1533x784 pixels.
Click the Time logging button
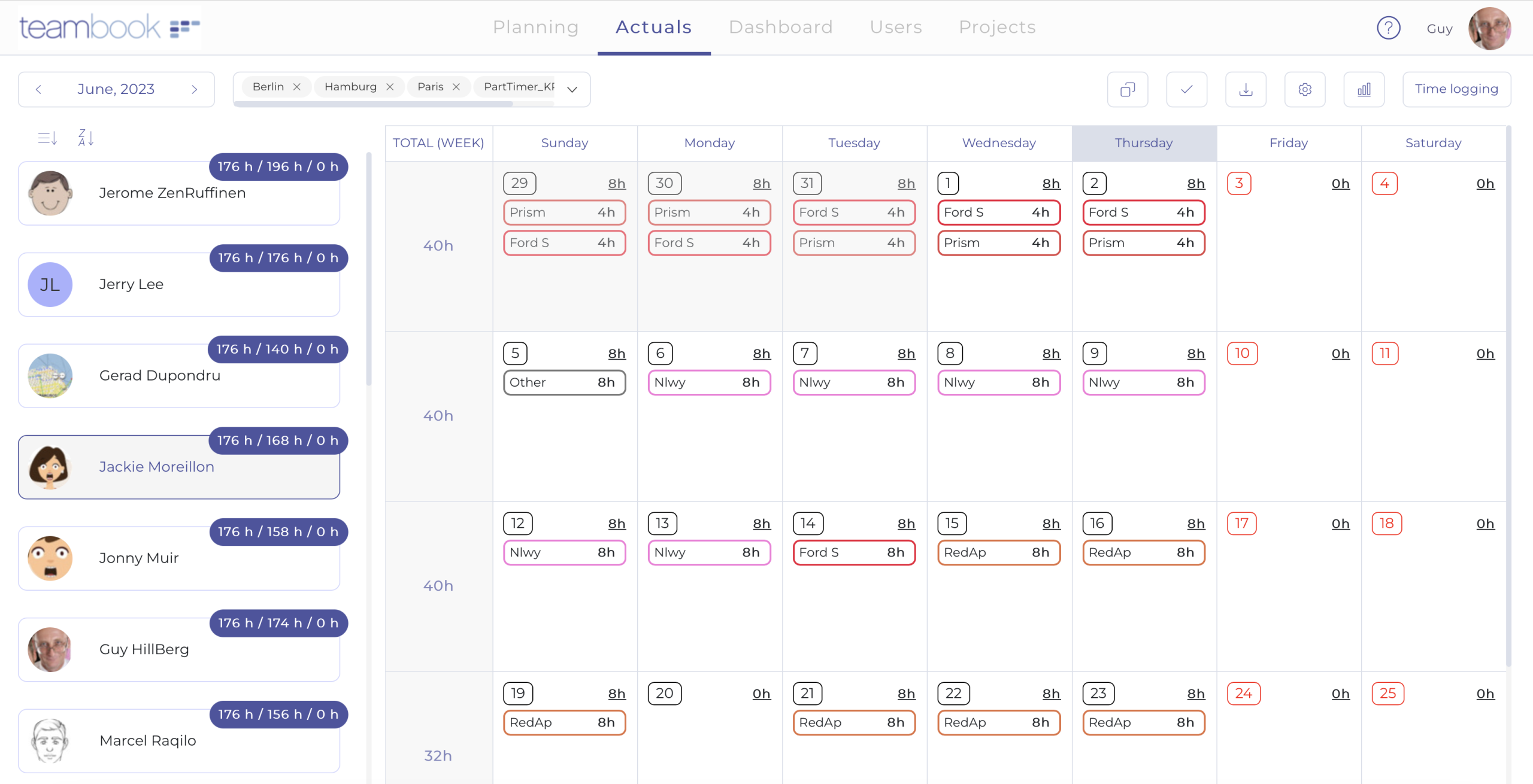[x=1456, y=90]
